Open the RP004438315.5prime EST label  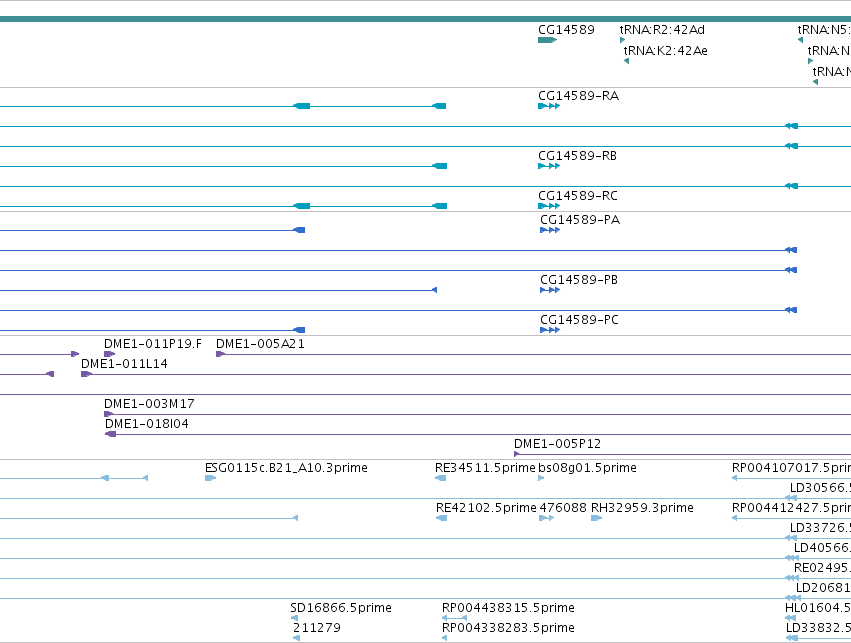coord(508,608)
